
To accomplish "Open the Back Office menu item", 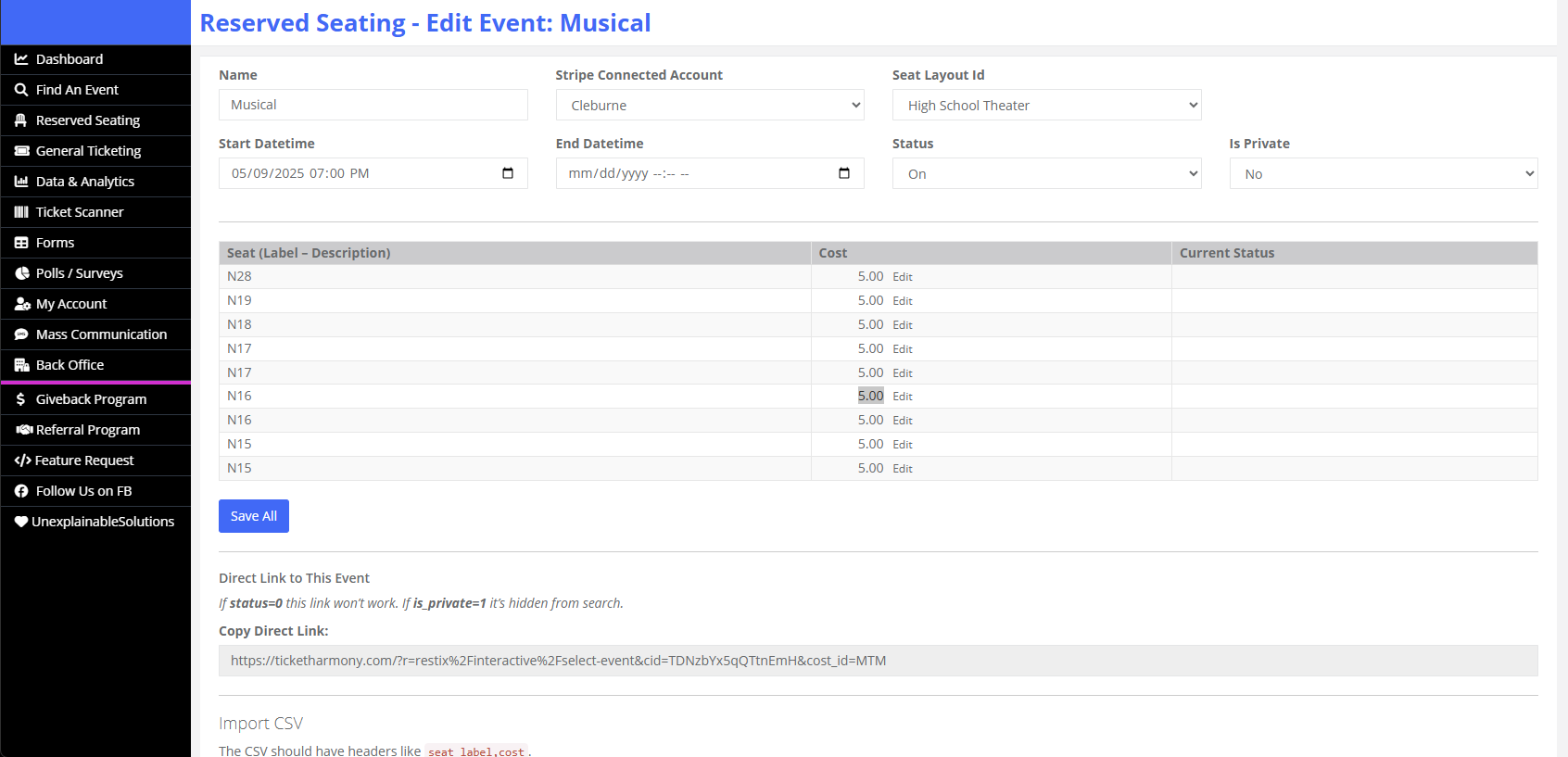I will click(70, 365).
